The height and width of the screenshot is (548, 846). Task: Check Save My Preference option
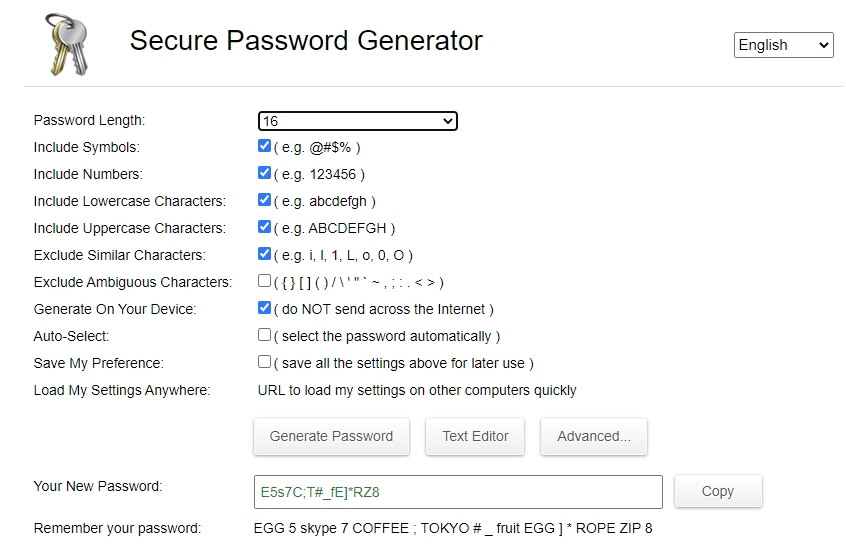coord(264,362)
